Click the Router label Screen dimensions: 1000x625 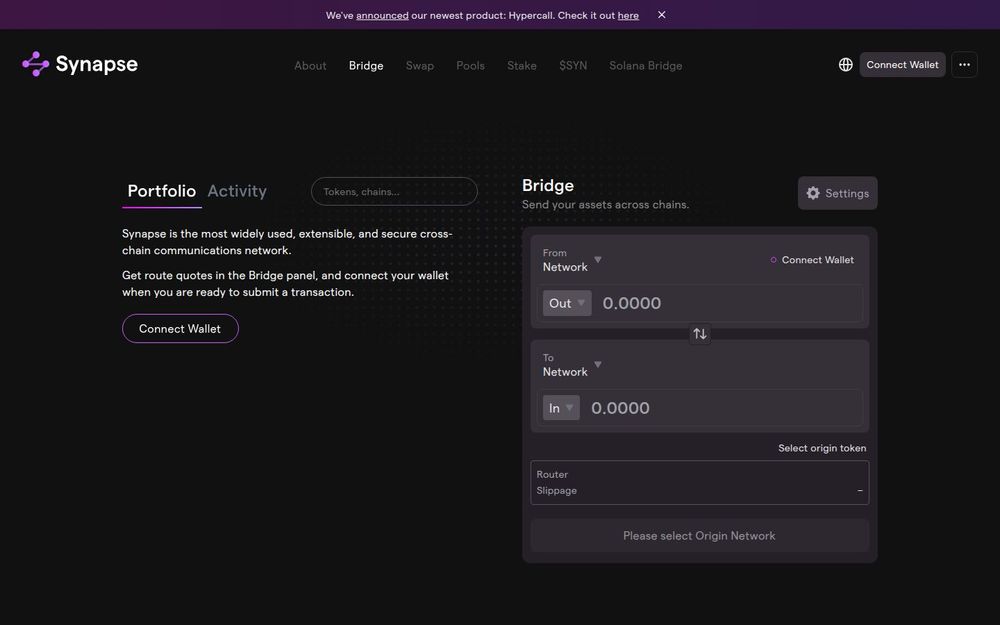[x=552, y=474]
